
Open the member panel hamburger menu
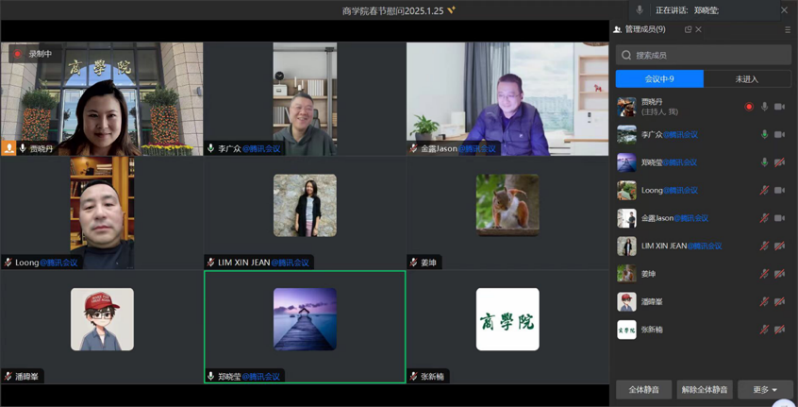pyautogui.click(x=787, y=30)
